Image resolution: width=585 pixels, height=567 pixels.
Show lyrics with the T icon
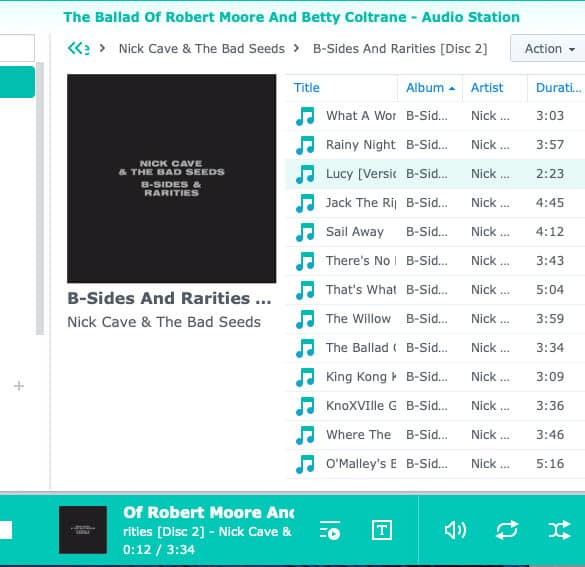[382, 530]
